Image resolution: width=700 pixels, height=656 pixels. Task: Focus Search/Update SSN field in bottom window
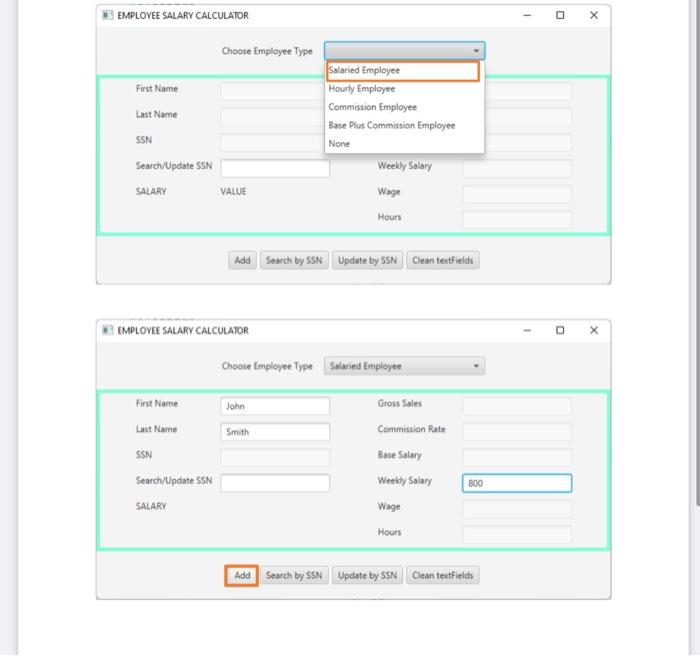click(x=275, y=483)
